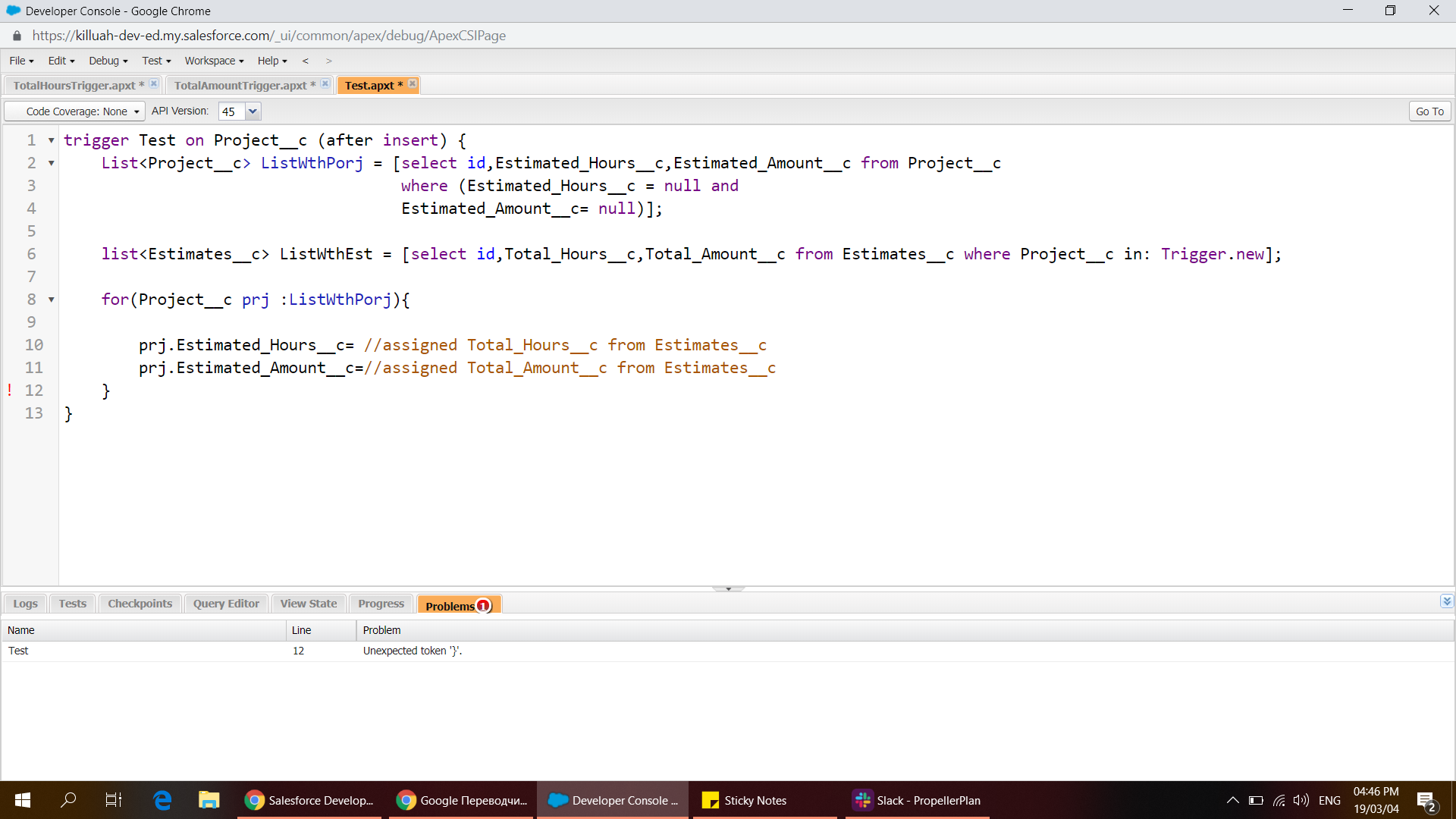Collapse the for loop fold on line 8
Screen dimensions: 1456x819
click(52, 300)
